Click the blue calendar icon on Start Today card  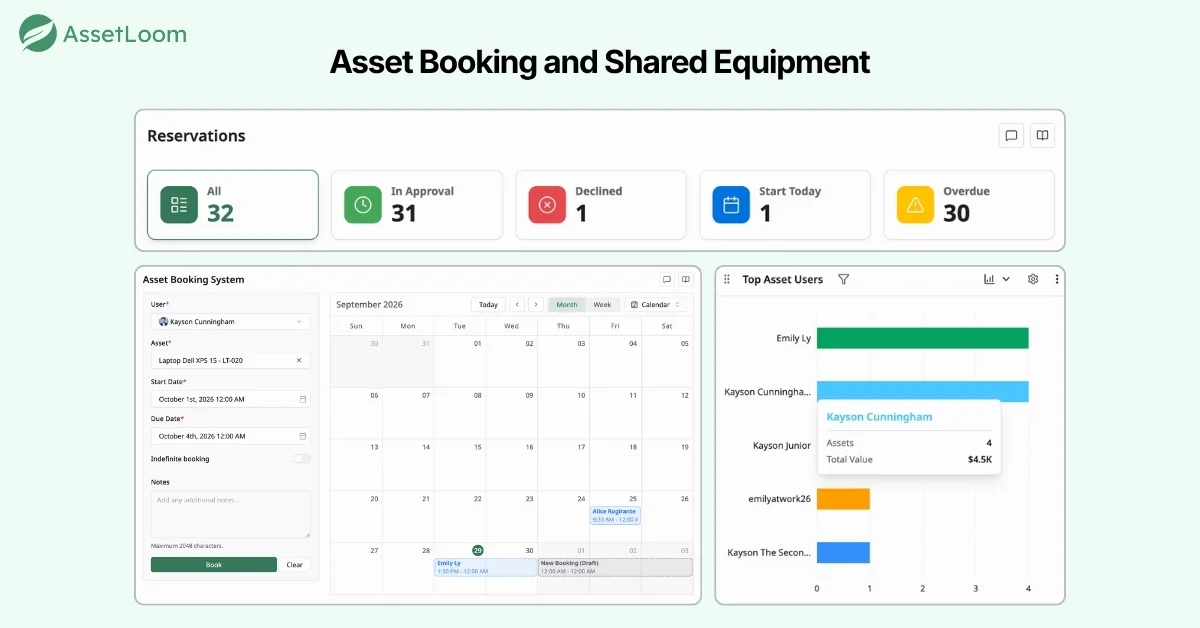click(x=731, y=205)
